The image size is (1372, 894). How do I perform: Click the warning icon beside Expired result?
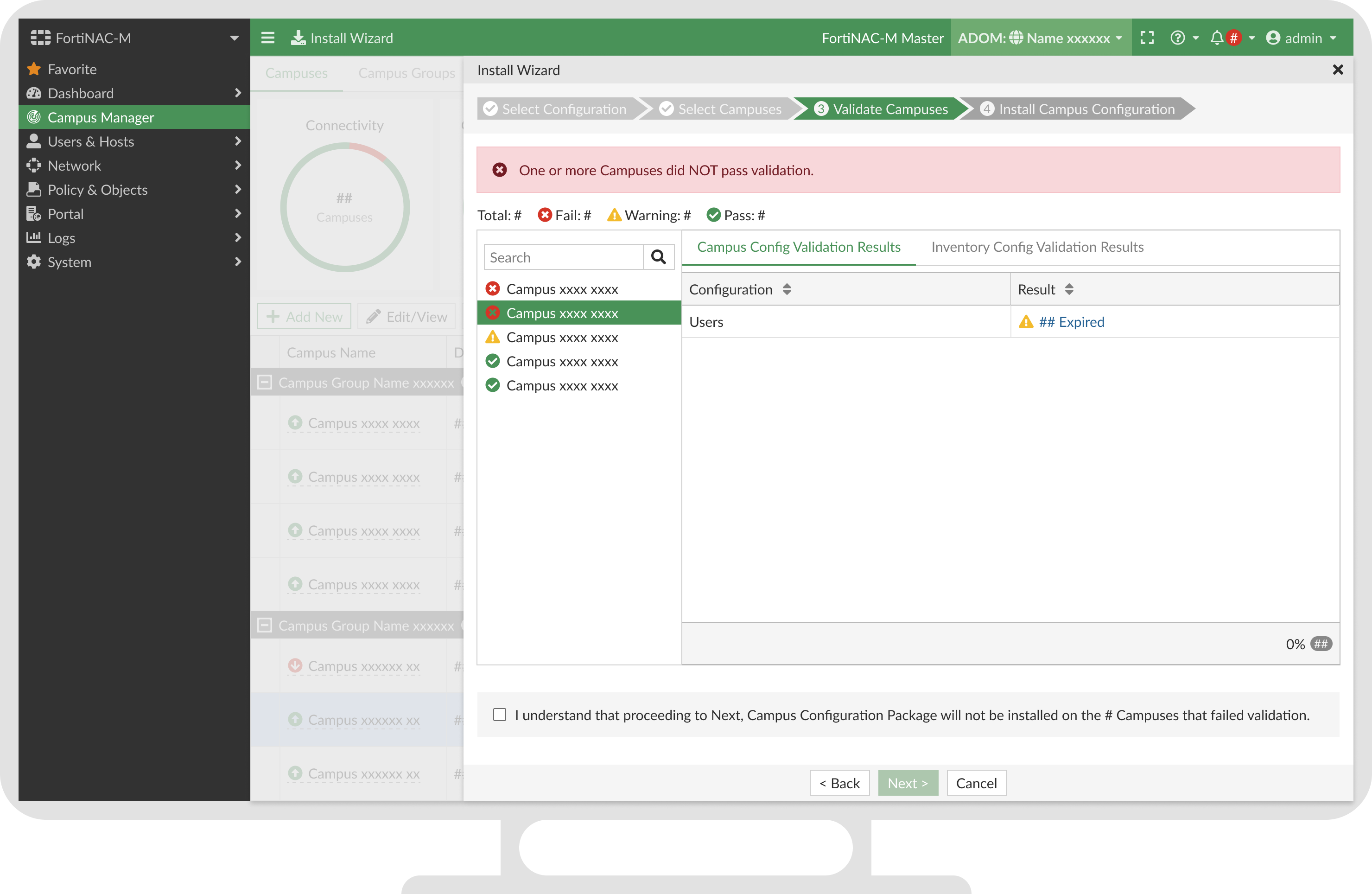click(x=1026, y=322)
